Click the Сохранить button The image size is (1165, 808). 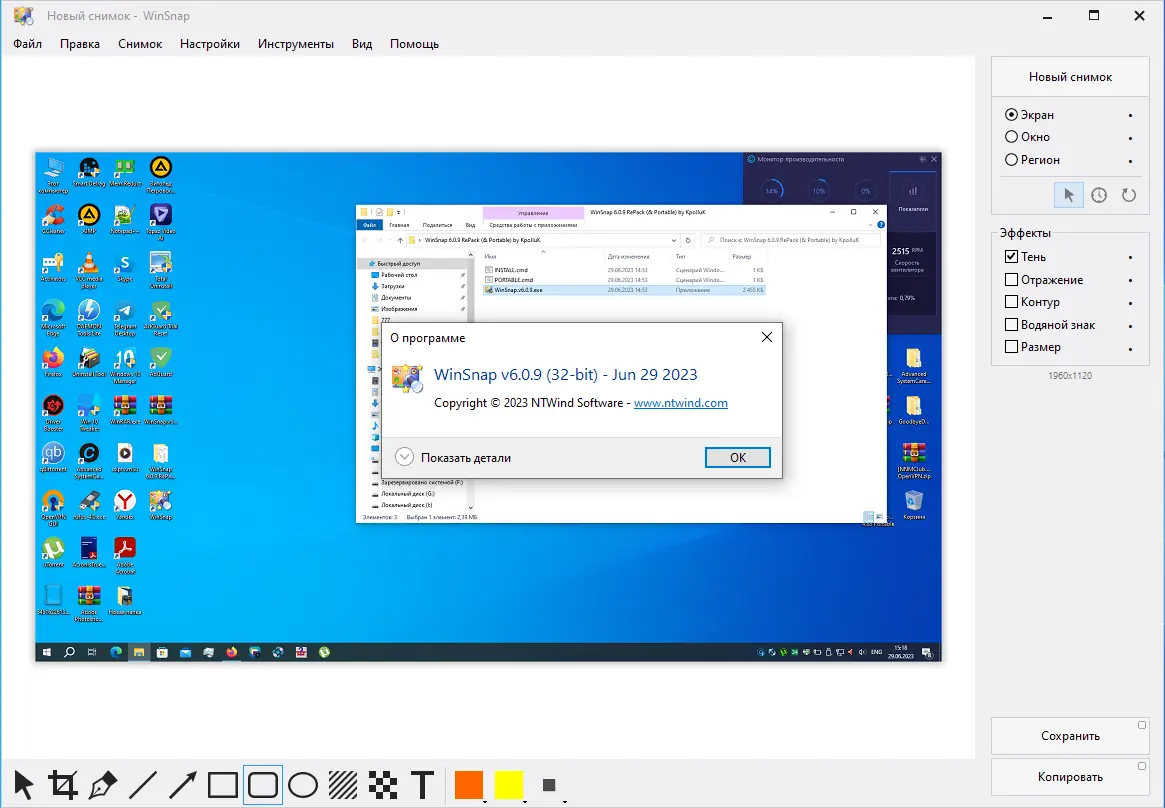pos(1070,735)
